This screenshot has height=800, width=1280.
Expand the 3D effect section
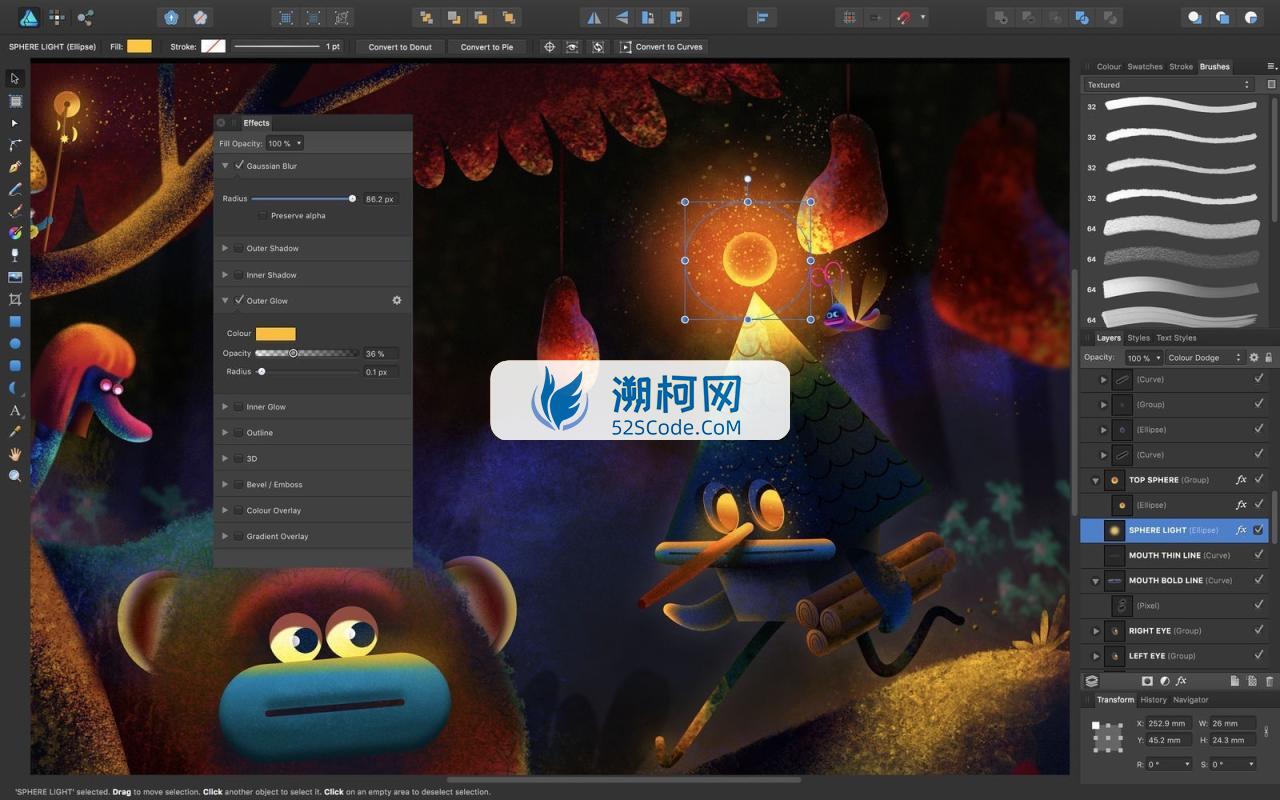point(225,459)
